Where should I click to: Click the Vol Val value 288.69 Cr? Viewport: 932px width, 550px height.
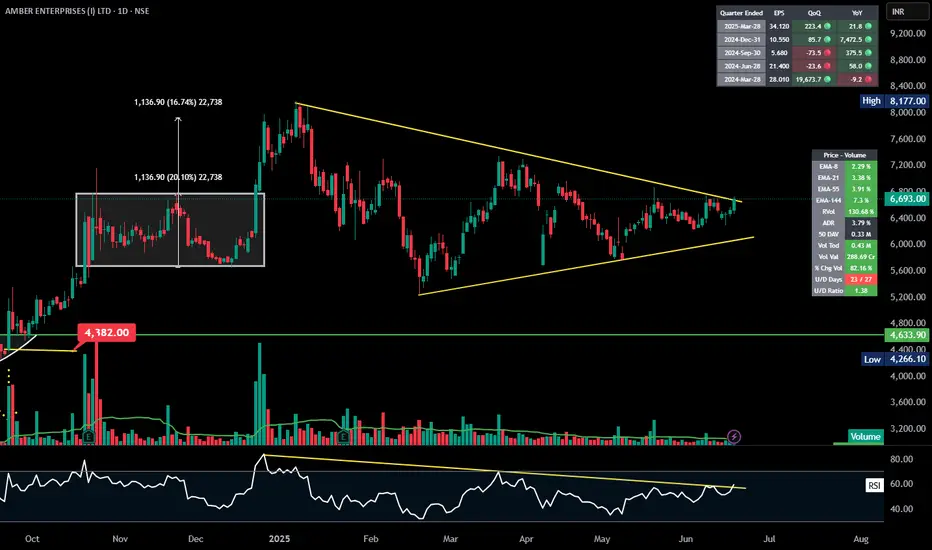(861, 257)
